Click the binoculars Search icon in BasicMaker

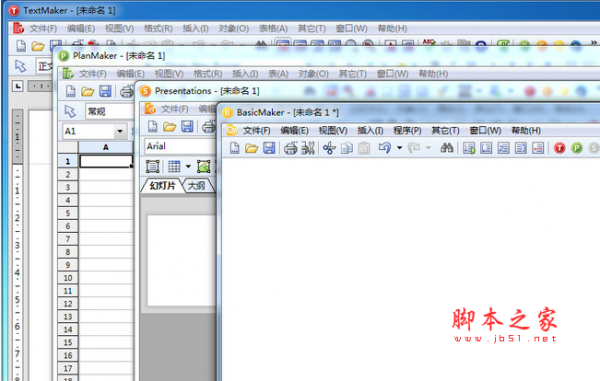point(447,148)
